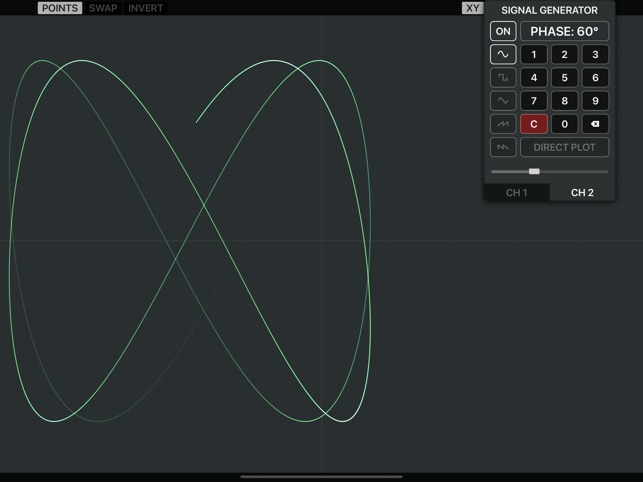This screenshot has width=643, height=482.
Task: Select the reverse sawtooth waveform icon
Action: tap(503, 147)
